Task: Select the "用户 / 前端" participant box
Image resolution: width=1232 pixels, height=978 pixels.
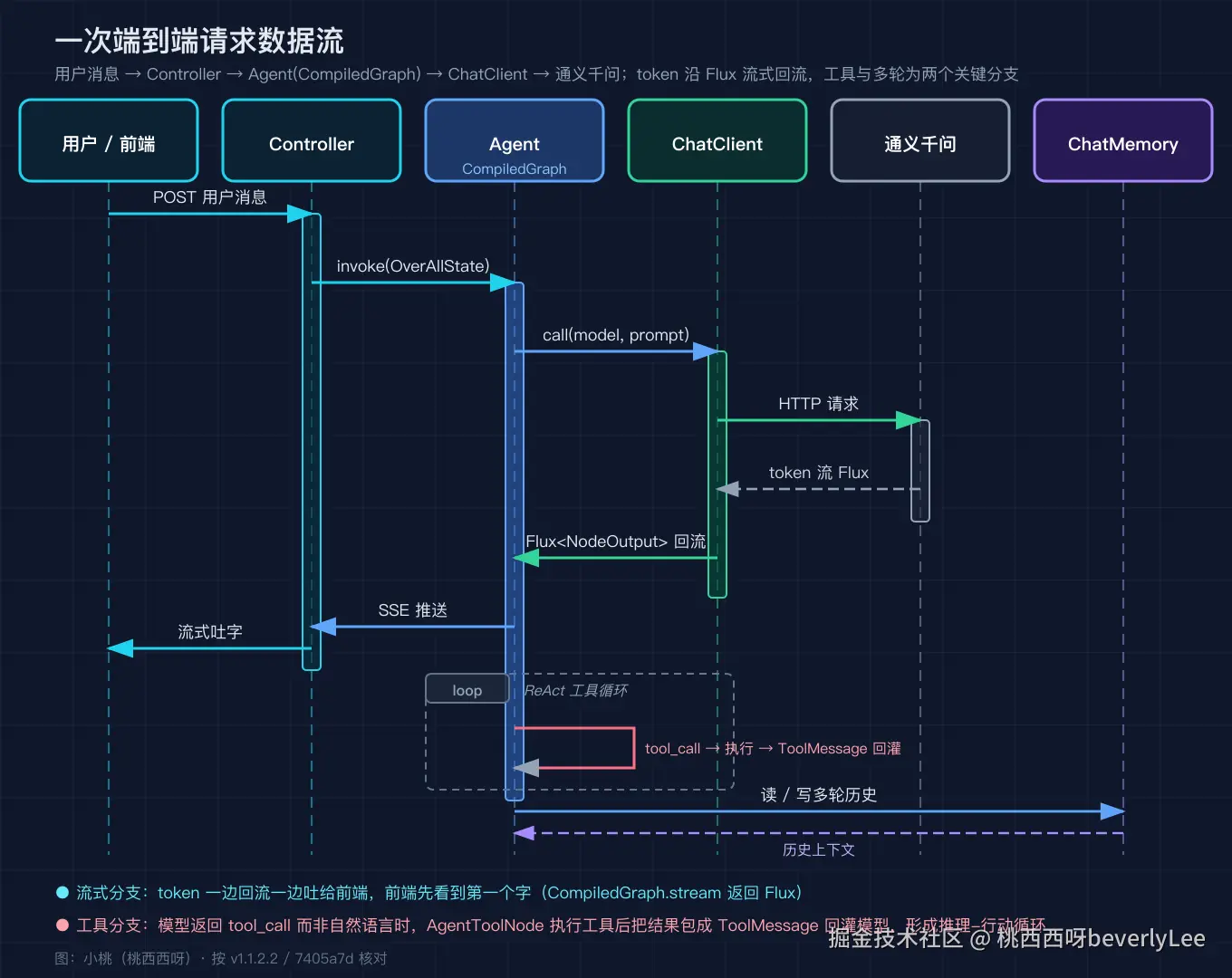Action: (x=109, y=140)
